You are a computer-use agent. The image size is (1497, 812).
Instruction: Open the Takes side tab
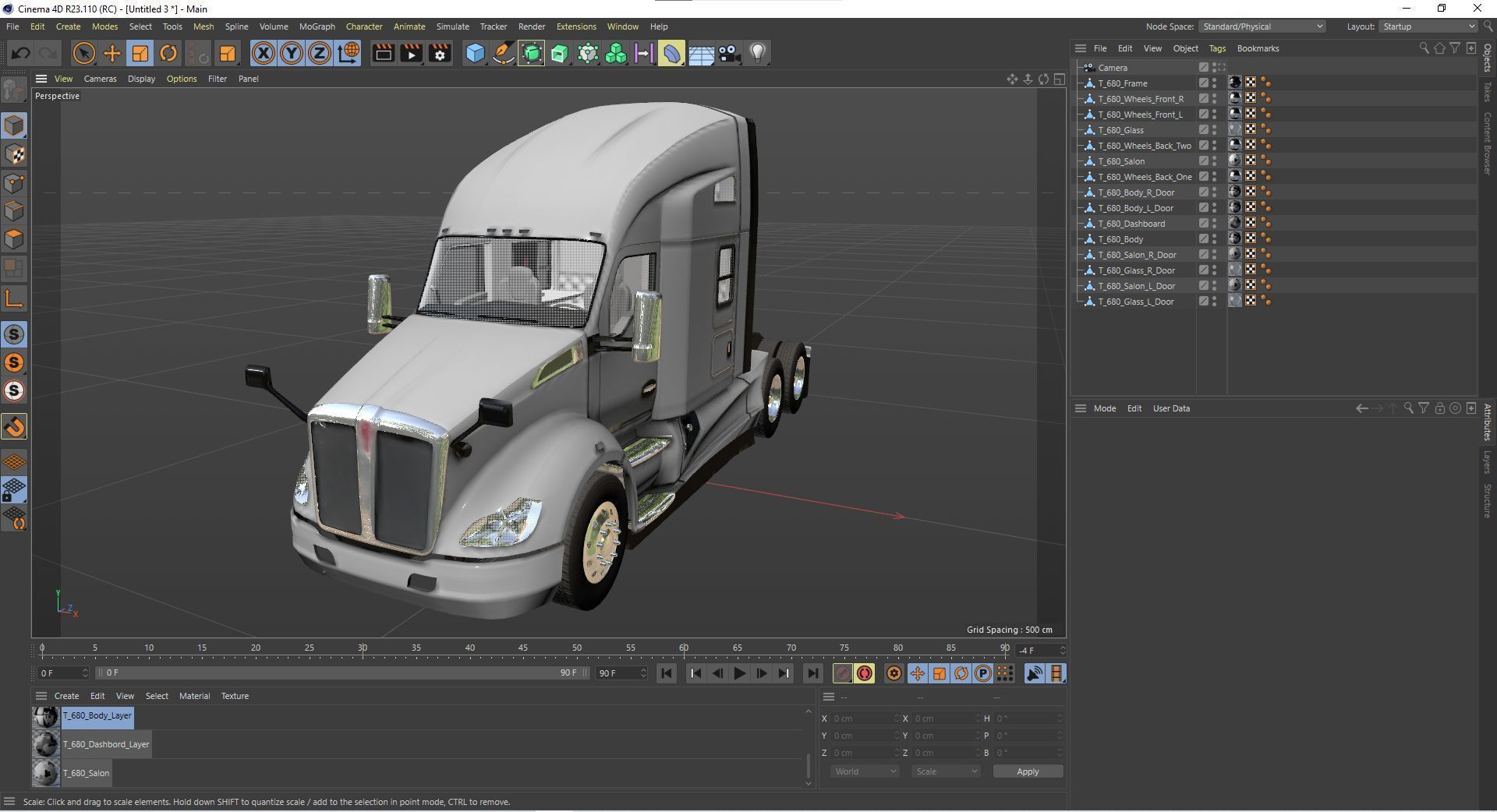tap(1488, 91)
